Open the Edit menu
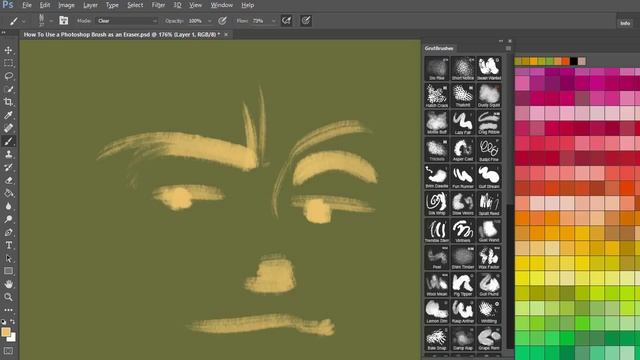The width and height of the screenshot is (640, 360). [45, 5]
